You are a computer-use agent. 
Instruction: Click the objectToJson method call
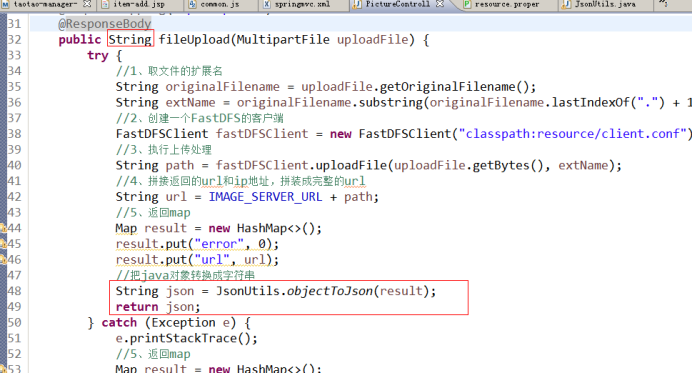330,291
